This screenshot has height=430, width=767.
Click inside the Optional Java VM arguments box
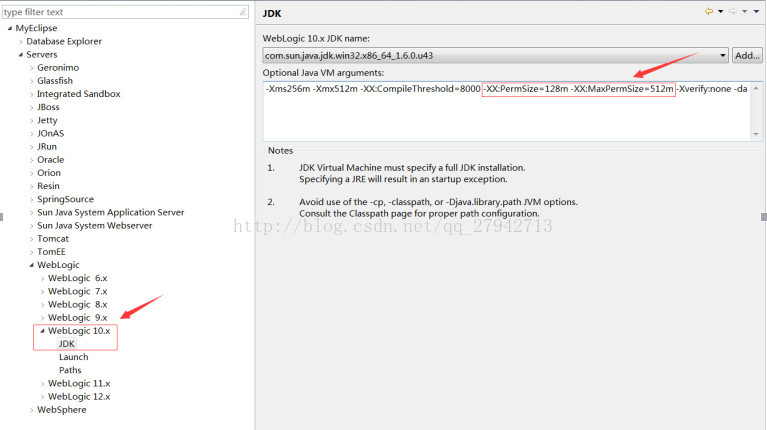(x=507, y=112)
